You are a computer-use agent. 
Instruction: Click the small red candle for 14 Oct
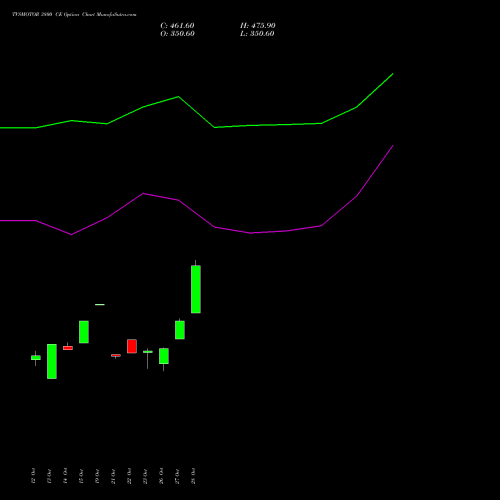[x=68, y=348]
